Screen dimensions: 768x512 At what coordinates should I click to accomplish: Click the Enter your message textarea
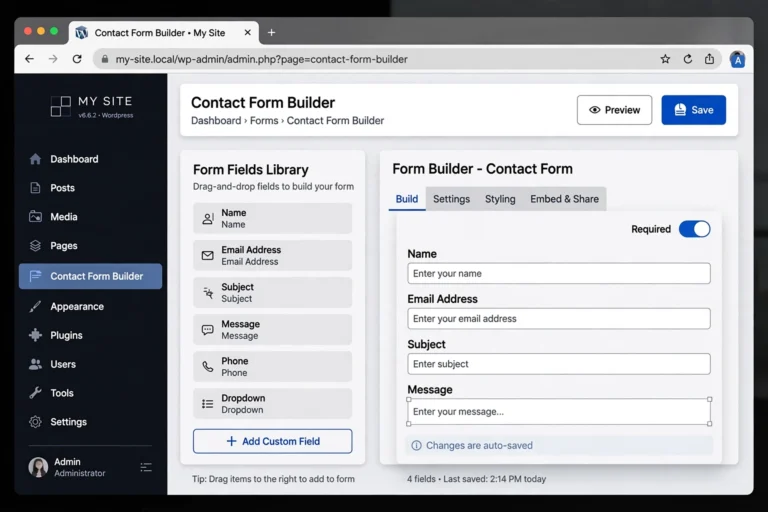point(559,412)
